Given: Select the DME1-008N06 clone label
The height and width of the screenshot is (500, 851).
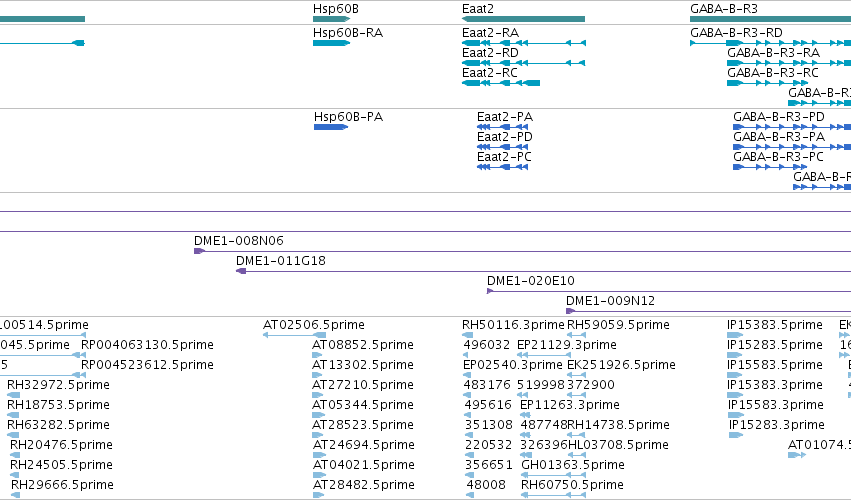Looking at the screenshot, I should point(239,240).
